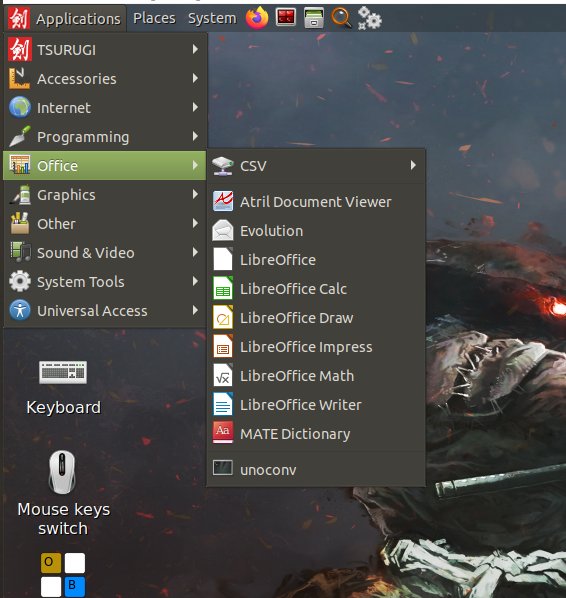This screenshot has height=598, width=566.
Task: Select Sound & Video category label
Action: (x=85, y=253)
